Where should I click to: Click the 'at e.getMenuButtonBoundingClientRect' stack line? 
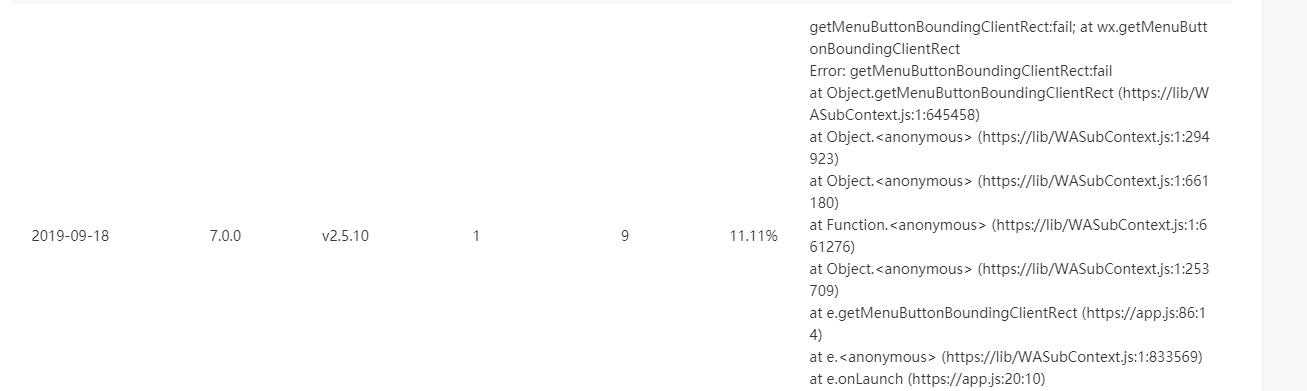point(1009,324)
